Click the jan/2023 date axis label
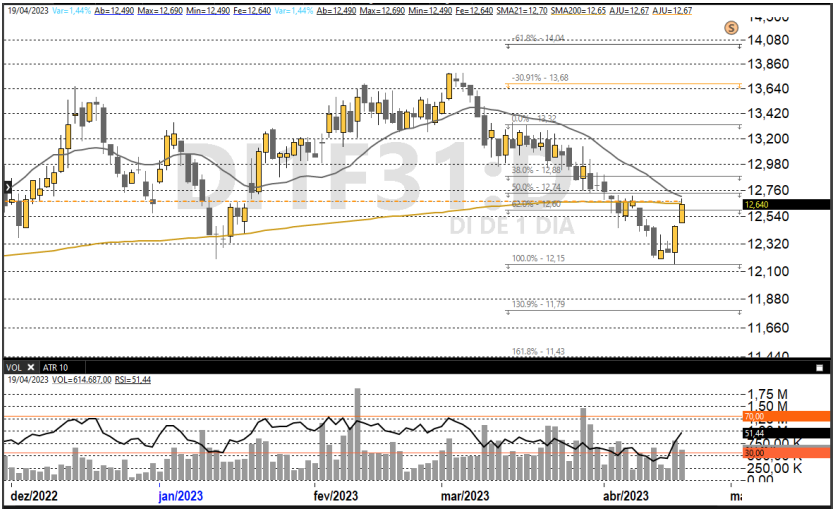 tap(181, 495)
